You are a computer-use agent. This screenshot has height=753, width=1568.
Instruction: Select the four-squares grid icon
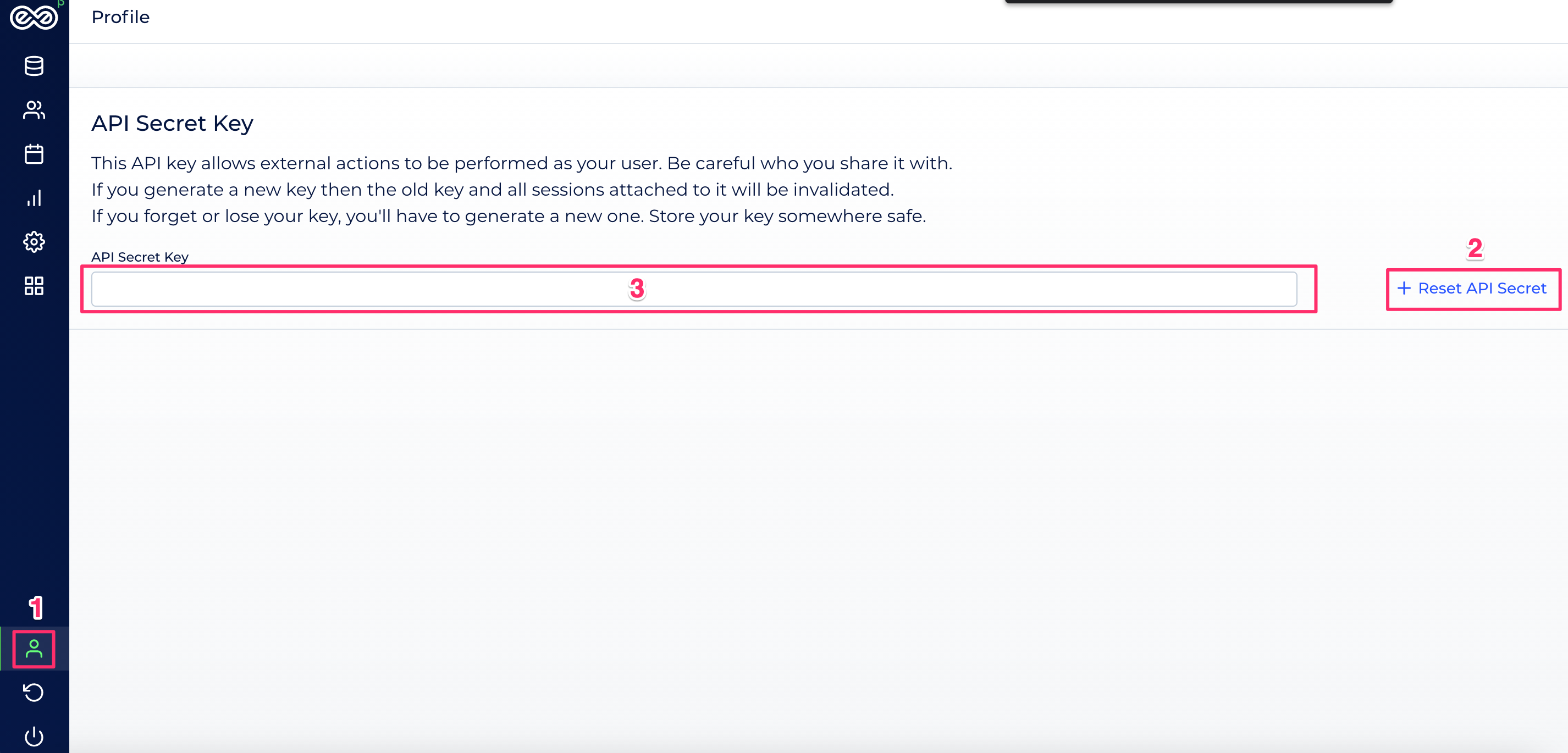pos(34,285)
